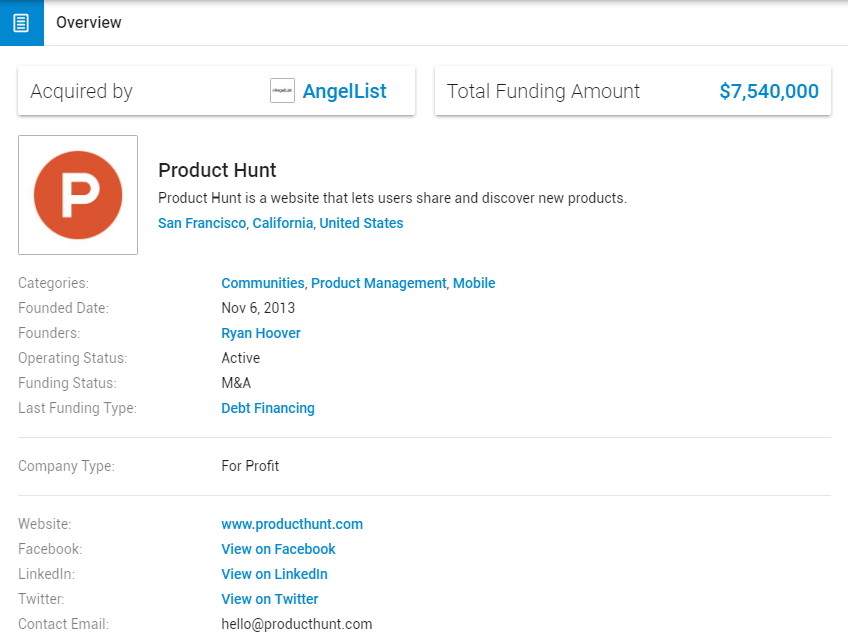Click the Product Hunt company name heading

[217, 170]
